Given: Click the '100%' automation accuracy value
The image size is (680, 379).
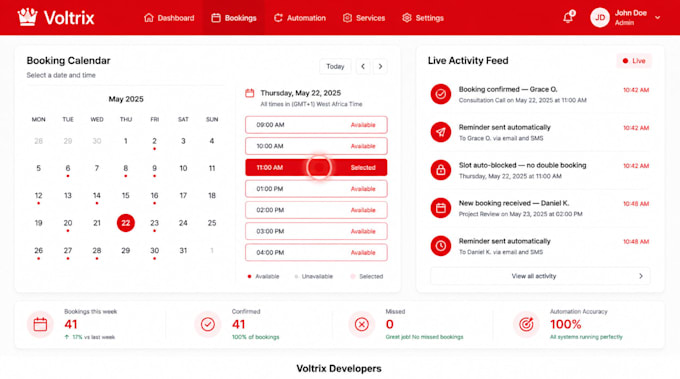Looking at the screenshot, I should coord(566,324).
